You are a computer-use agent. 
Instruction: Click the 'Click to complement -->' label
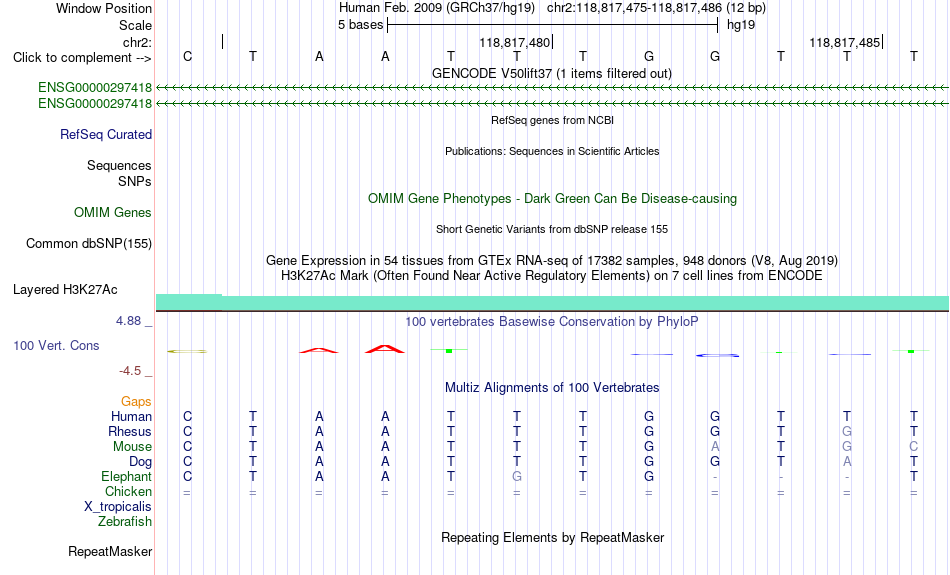[82, 58]
